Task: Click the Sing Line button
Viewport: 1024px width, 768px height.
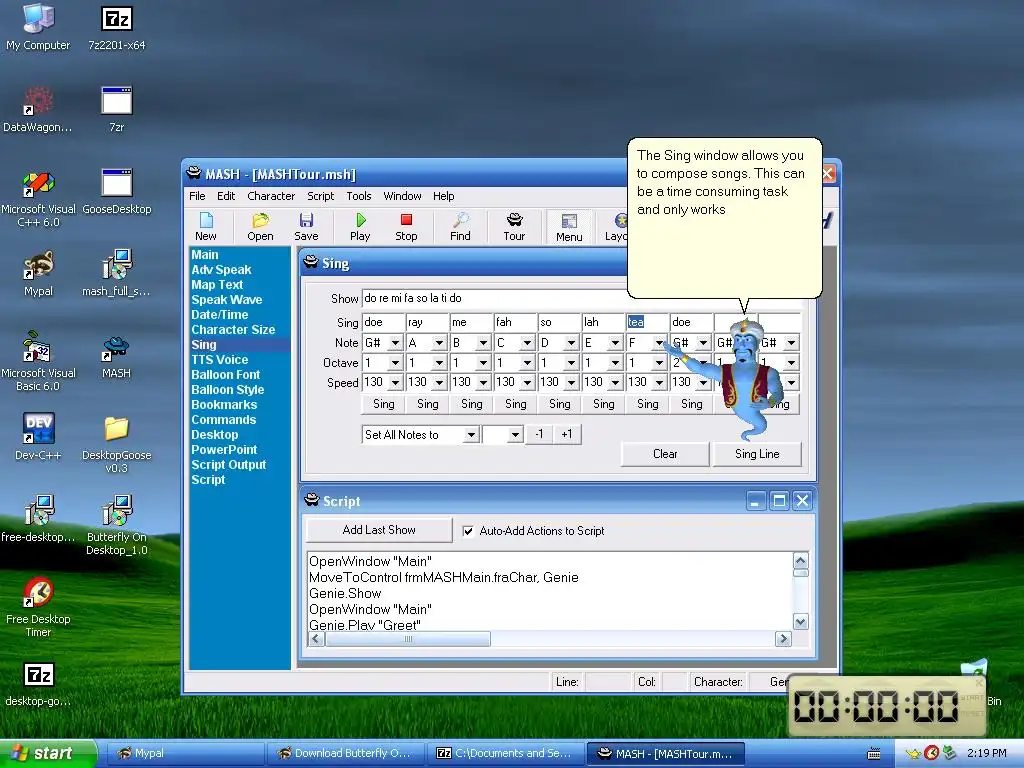Action: pyautogui.click(x=757, y=454)
